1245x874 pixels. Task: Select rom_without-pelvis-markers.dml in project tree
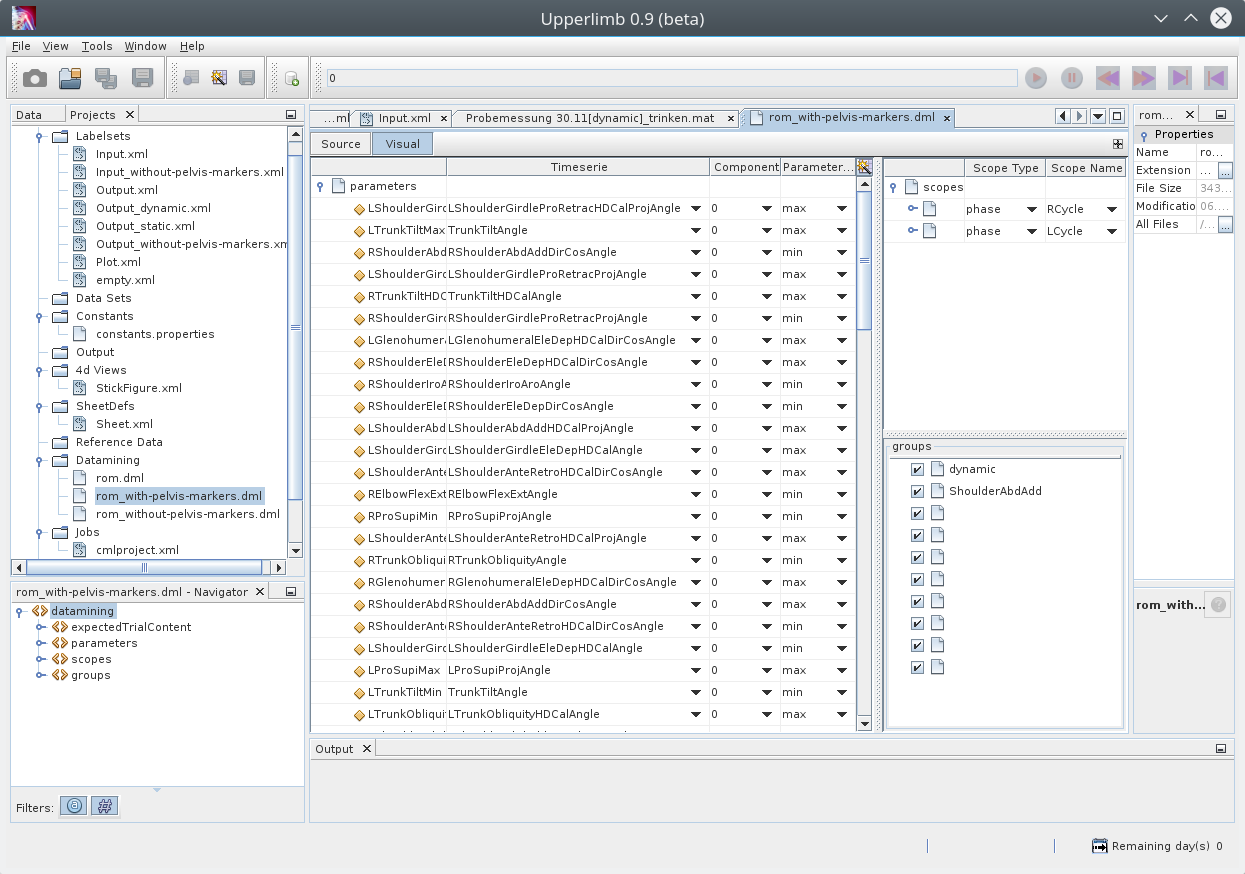[x=187, y=514]
